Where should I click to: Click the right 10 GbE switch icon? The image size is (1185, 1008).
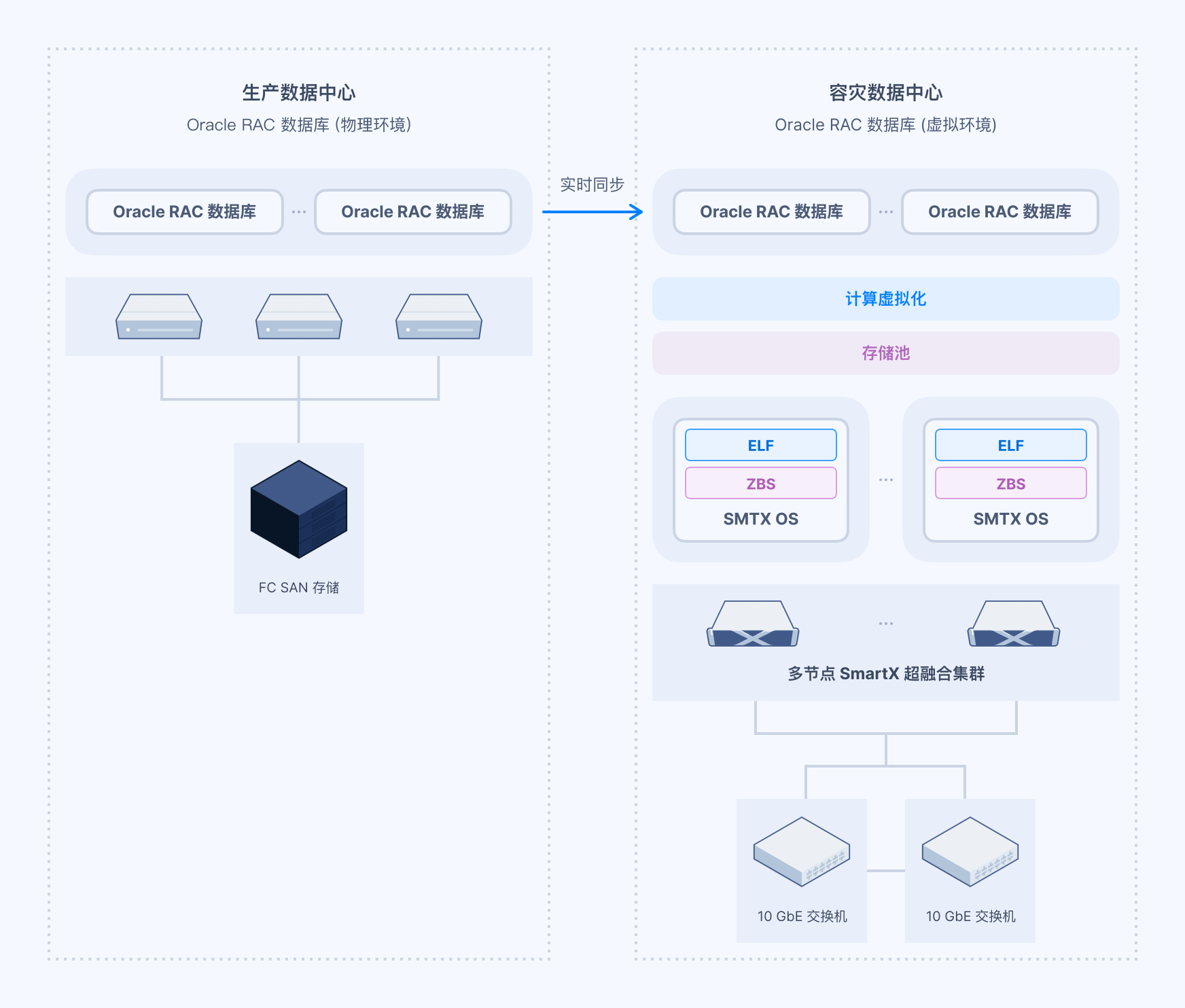click(970, 852)
